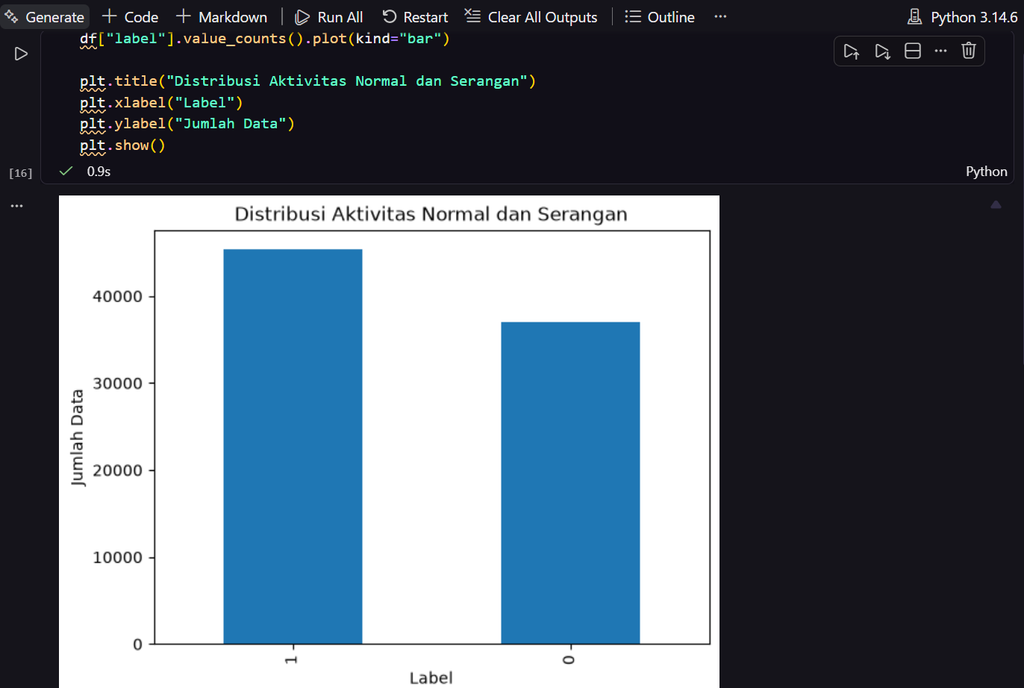Click the 40000 y-axis tick label

tap(118, 296)
